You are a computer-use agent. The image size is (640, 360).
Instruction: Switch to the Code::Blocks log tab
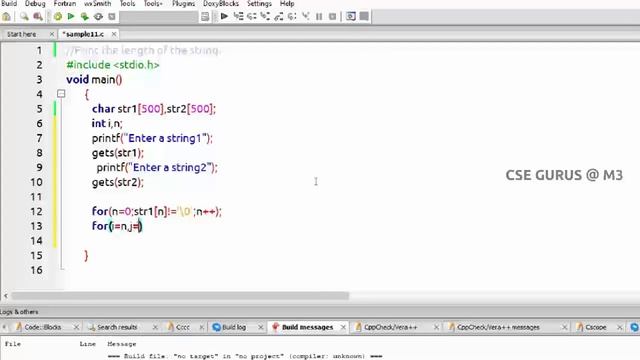[42, 327]
